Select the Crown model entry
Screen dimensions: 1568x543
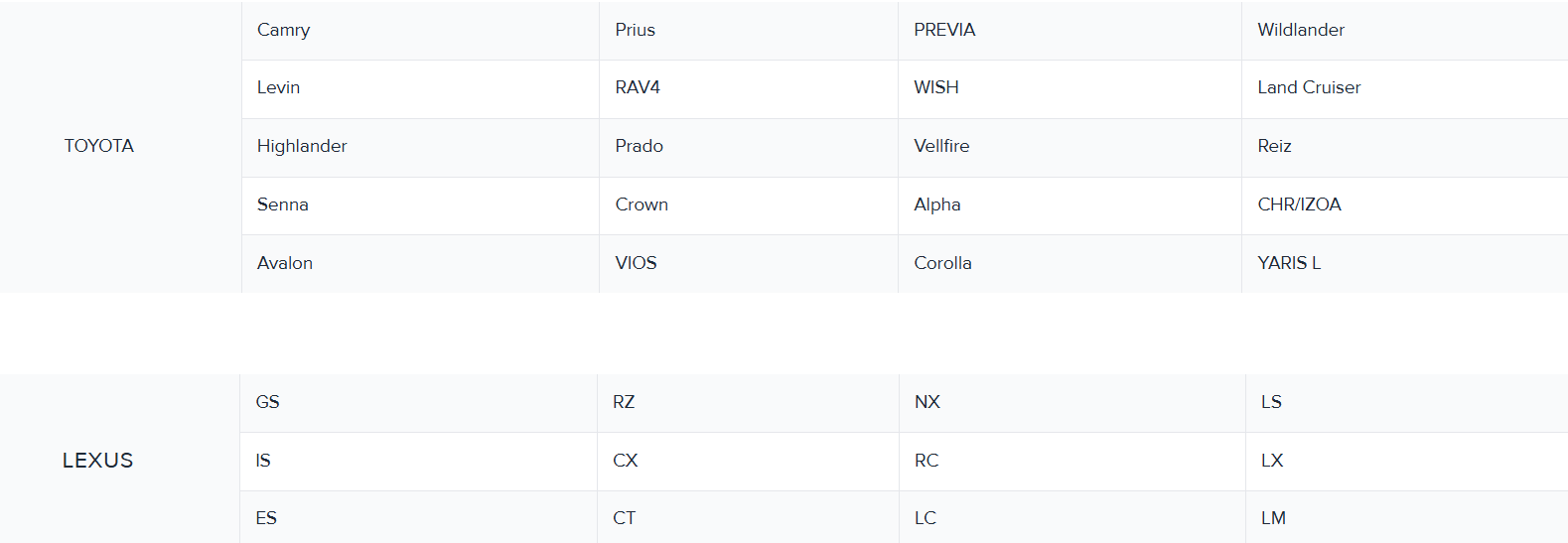pos(641,204)
